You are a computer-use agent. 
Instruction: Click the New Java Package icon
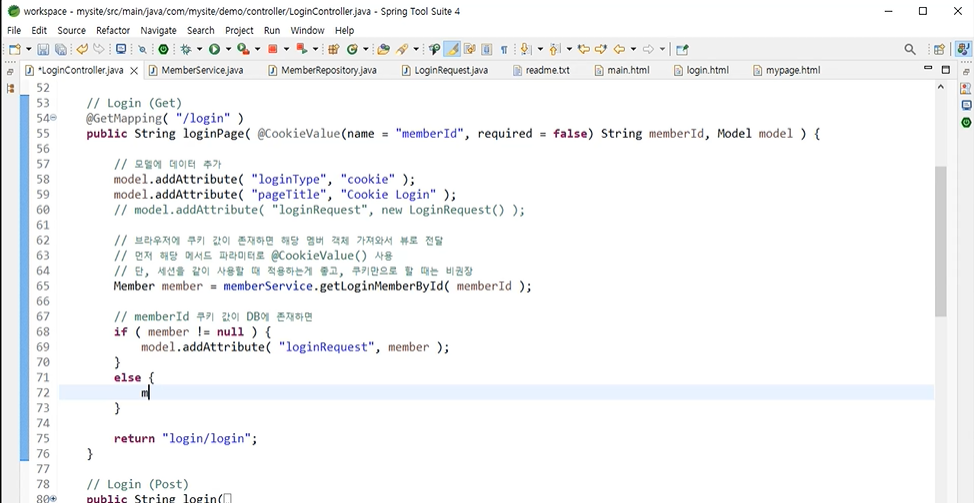pyautogui.click(x=333, y=49)
